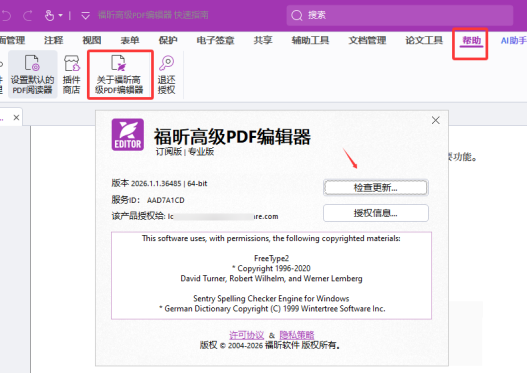Click version text 2026.1.1.36485

tap(156, 183)
